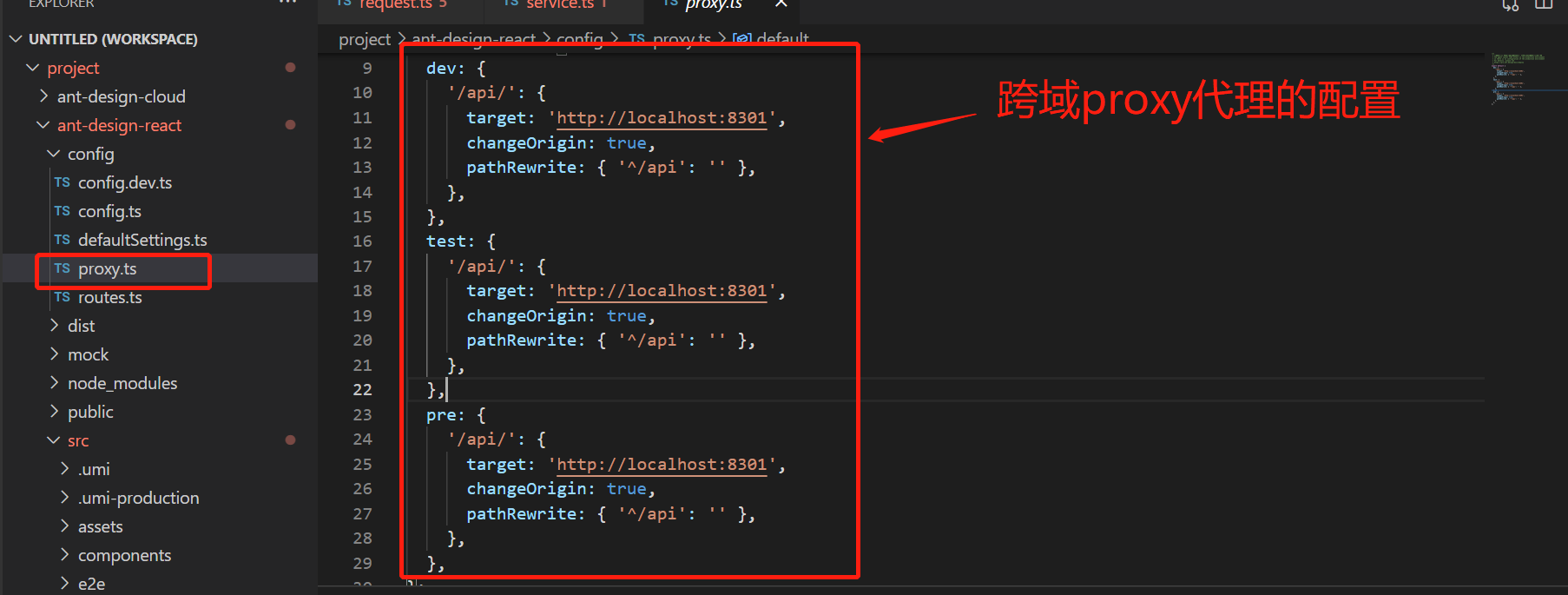Collapse the ant-design-react folder chevron
Image resolution: width=1568 pixels, height=595 pixels.
(x=43, y=125)
